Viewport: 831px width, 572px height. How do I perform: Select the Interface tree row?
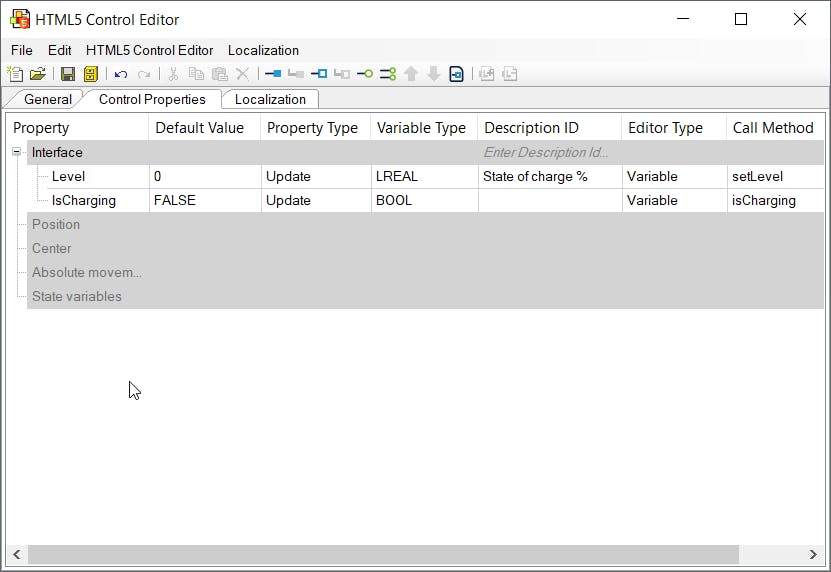(426, 153)
